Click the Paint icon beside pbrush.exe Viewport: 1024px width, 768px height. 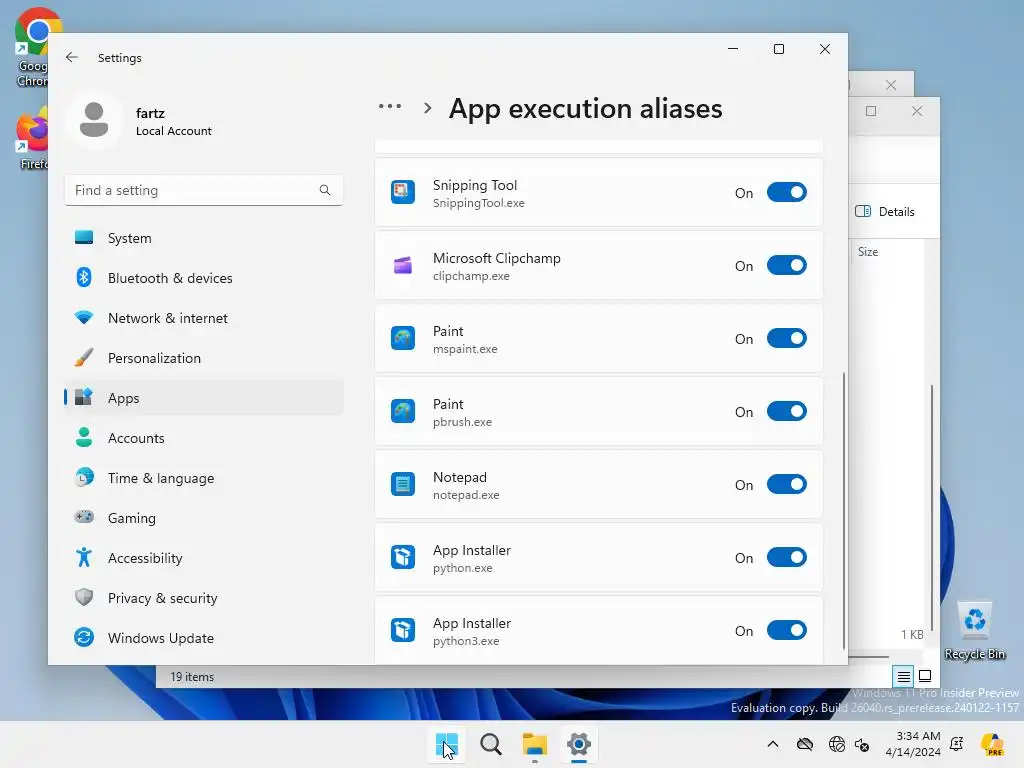click(403, 411)
